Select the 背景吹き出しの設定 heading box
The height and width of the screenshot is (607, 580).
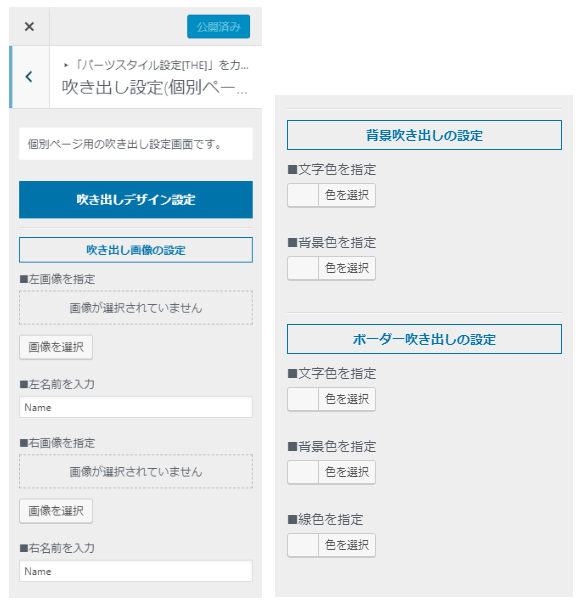424,135
